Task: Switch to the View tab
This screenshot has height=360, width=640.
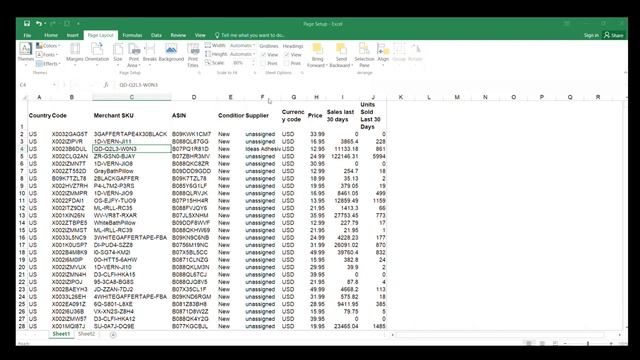Action: tap(200, 36)
